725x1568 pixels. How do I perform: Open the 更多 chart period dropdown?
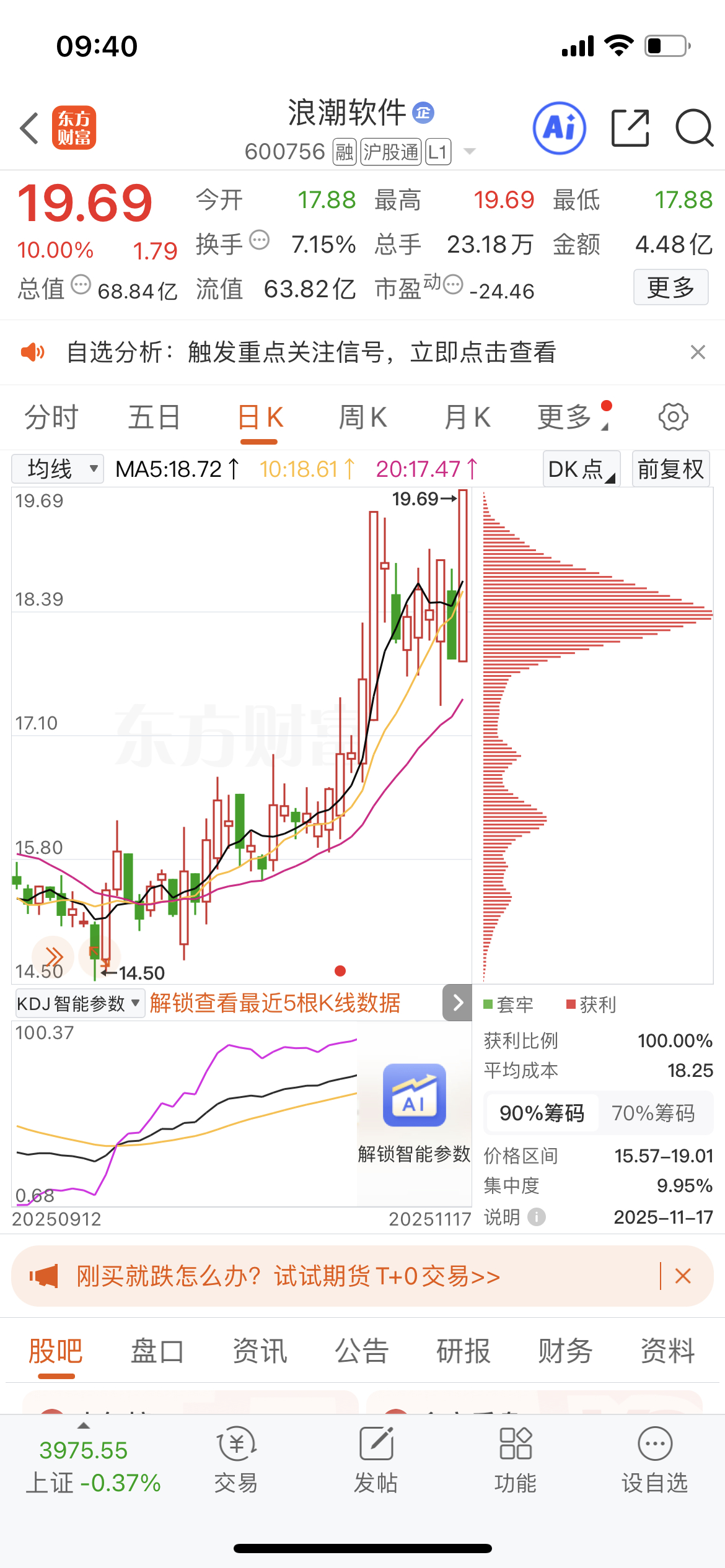pyautogui.click(x=573, y=417)
